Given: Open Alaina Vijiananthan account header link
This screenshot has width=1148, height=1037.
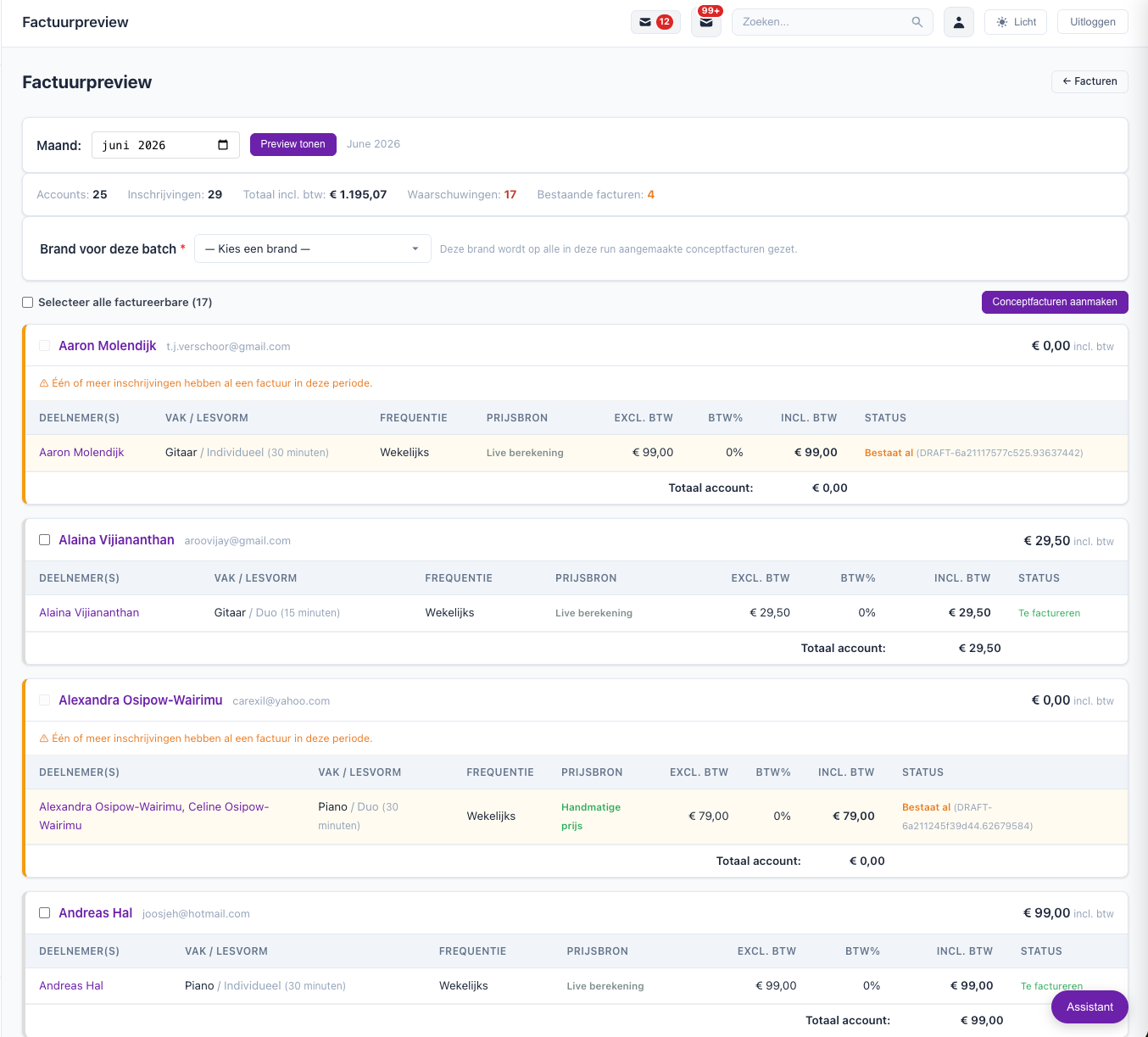Looking at the screenshot, I should (x=116, y=540).
